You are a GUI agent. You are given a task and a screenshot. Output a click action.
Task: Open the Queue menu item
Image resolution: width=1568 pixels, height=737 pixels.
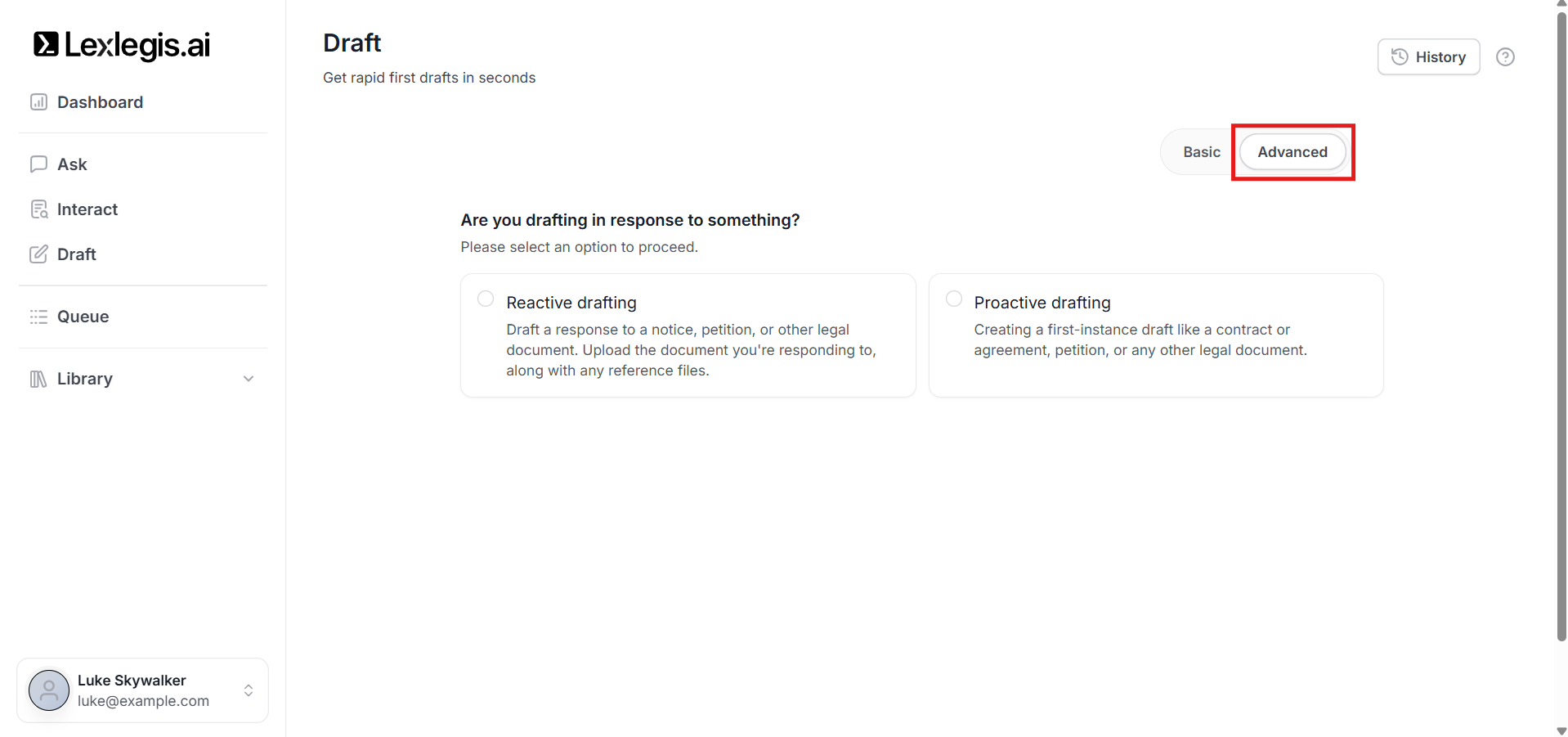pyautogui.click(x=83, y=317)
